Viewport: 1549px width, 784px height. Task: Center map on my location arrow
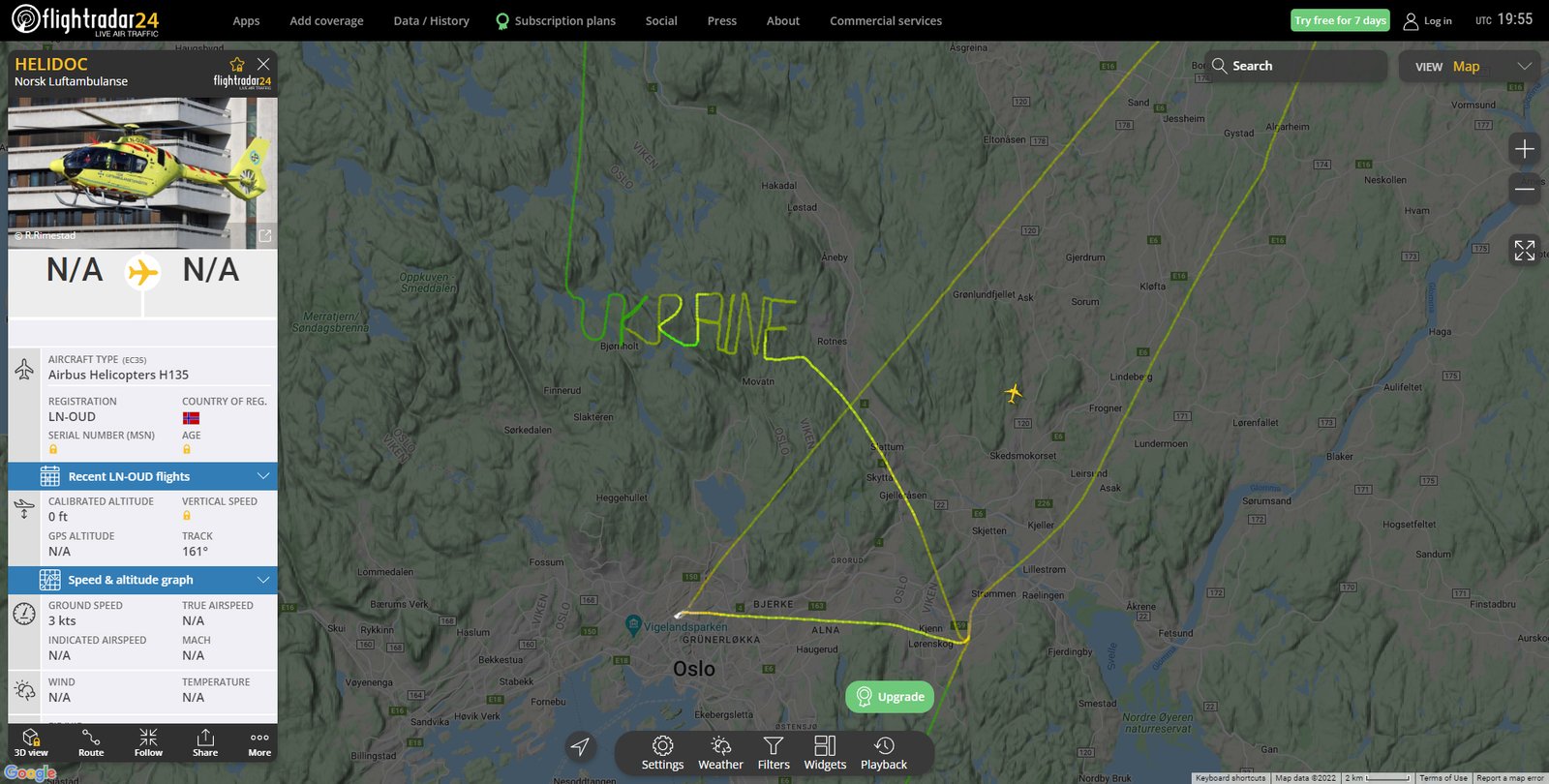click(580, 746)
